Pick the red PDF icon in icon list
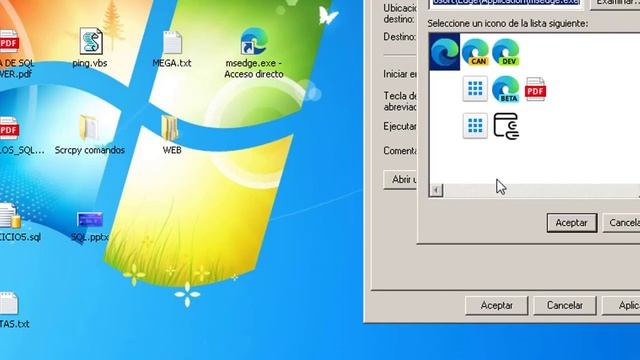This screenshot has height=360, width=640. (x=535, y=89)
